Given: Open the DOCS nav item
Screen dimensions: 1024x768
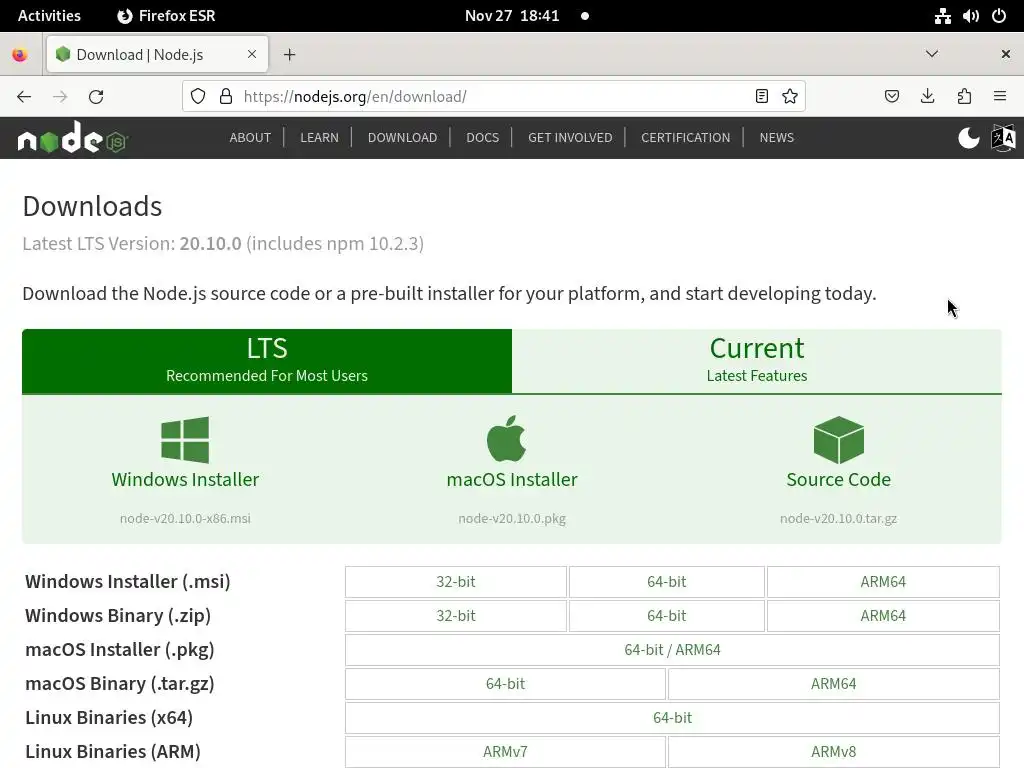Looking at the screenshot, I should point(483,138).
